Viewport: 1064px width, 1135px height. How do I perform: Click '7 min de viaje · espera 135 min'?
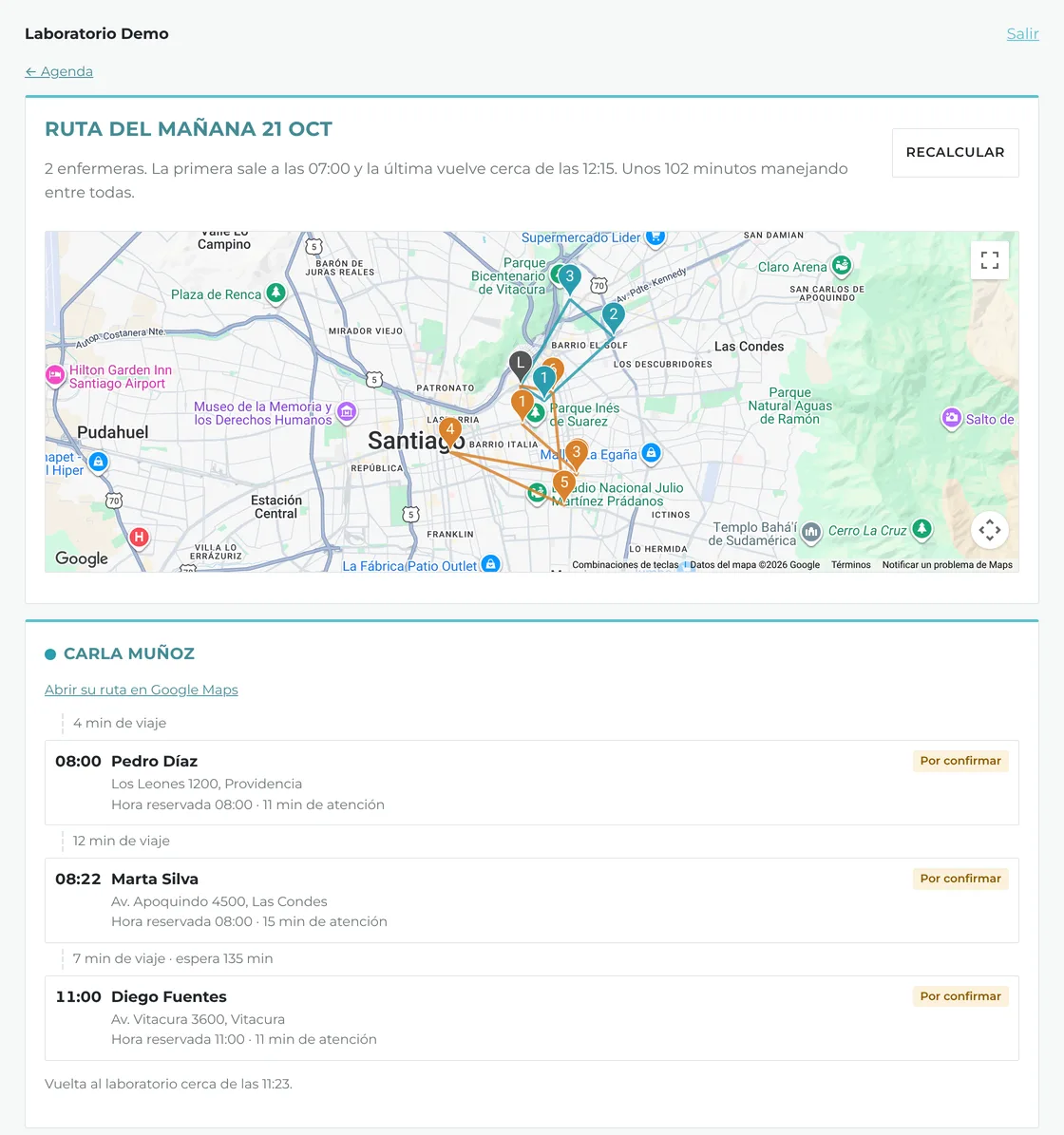(x=173, y=958)
